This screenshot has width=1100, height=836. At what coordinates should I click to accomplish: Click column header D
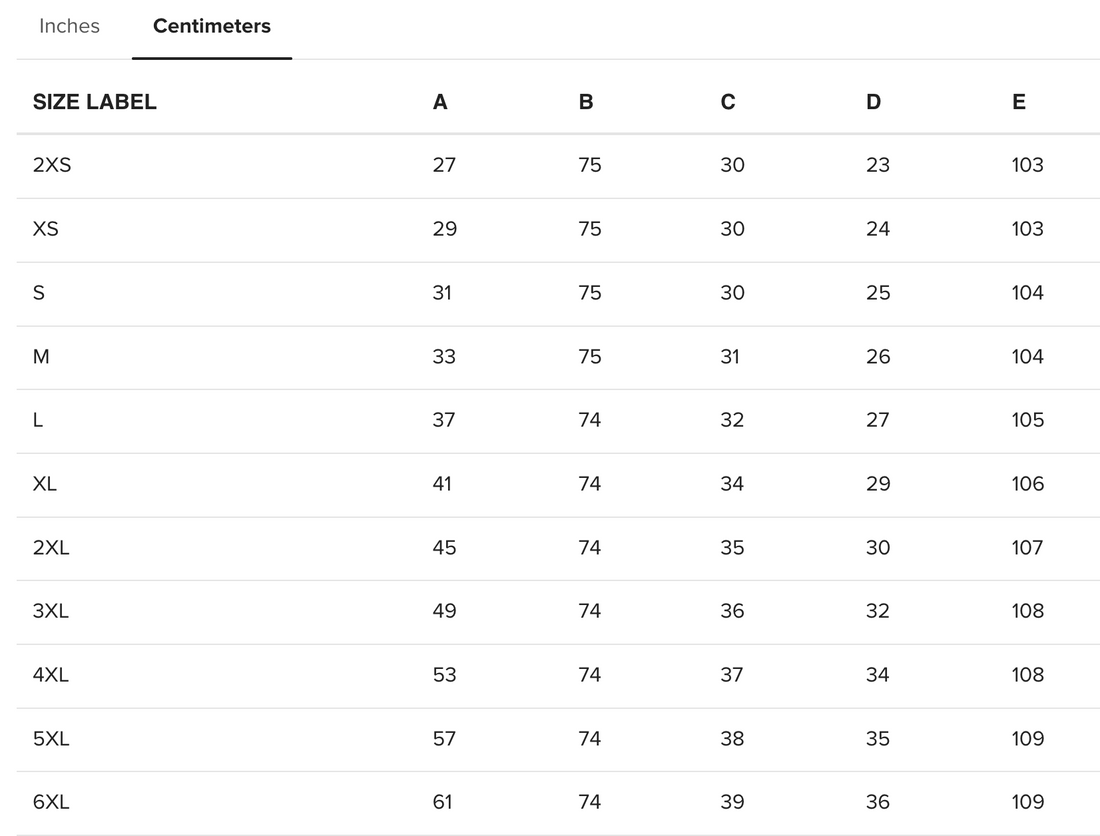tap(873, 102)
